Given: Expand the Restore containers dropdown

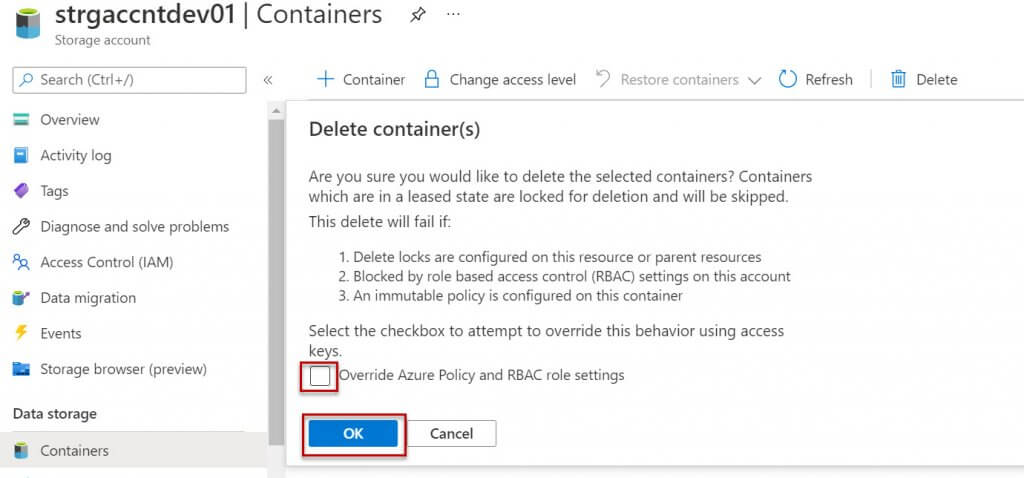Looking at the screenshot, I should pos(754,80).
